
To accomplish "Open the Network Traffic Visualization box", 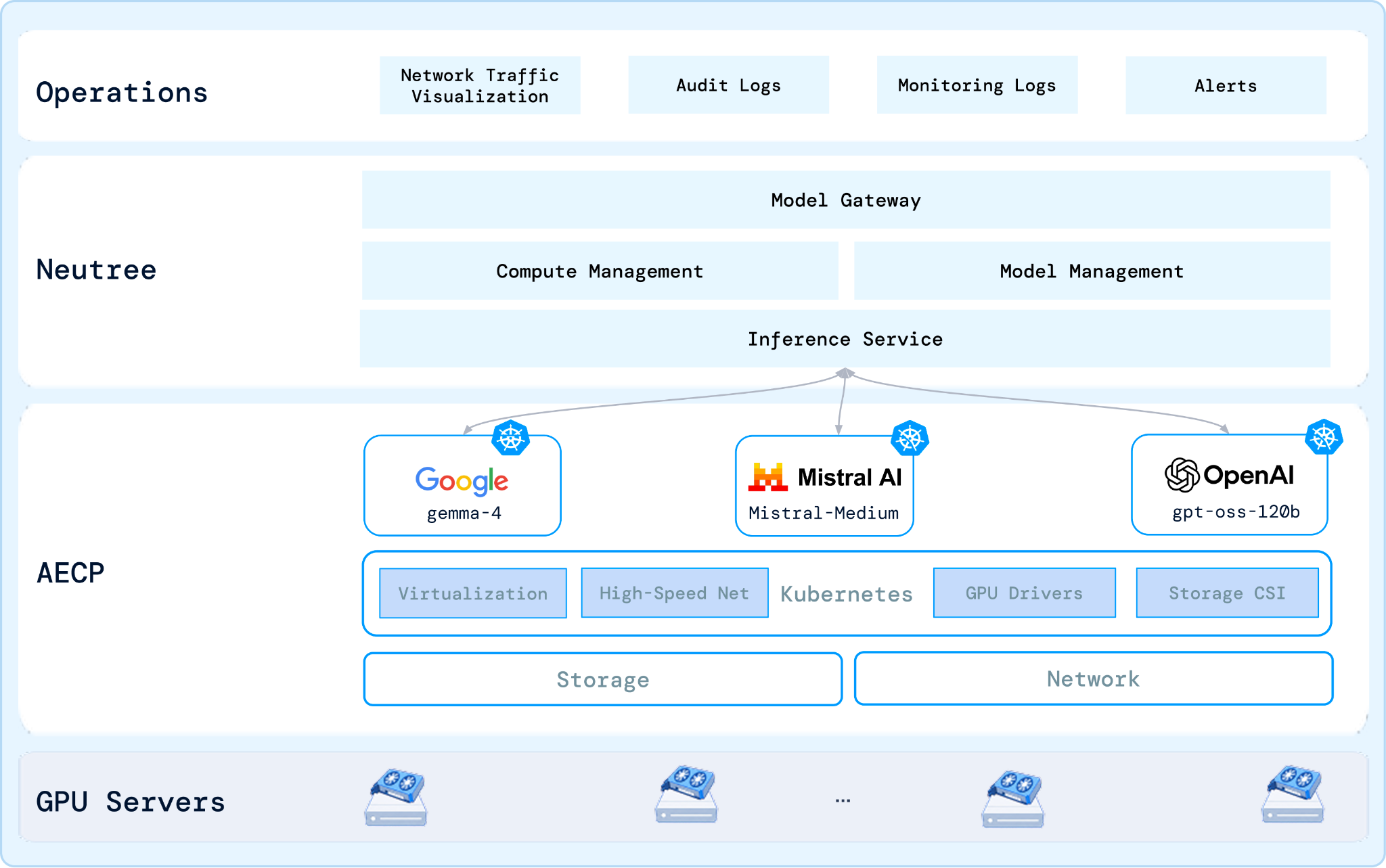I will click(480, 85).
